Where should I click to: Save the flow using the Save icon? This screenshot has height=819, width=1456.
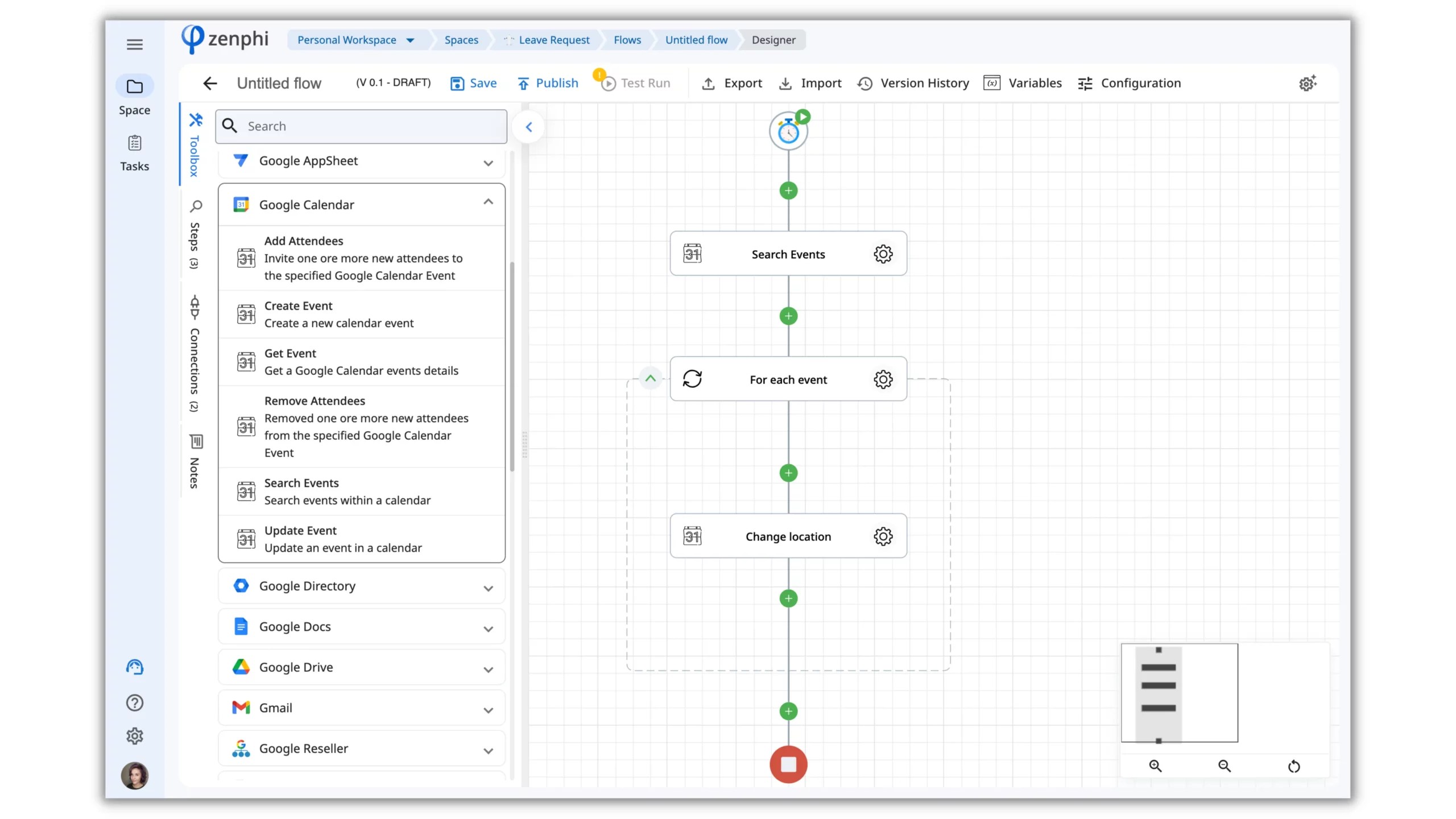tap(458, 83)
